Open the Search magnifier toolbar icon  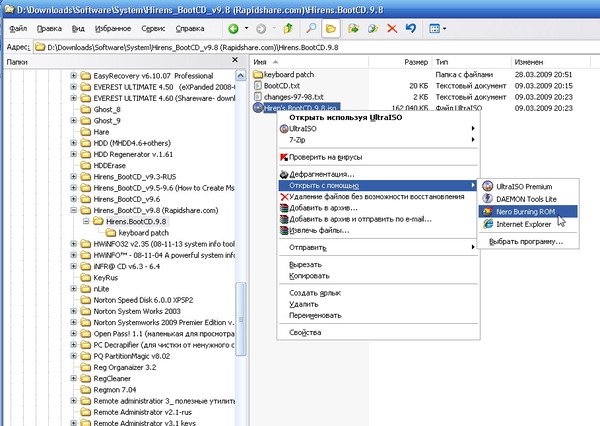311,28
